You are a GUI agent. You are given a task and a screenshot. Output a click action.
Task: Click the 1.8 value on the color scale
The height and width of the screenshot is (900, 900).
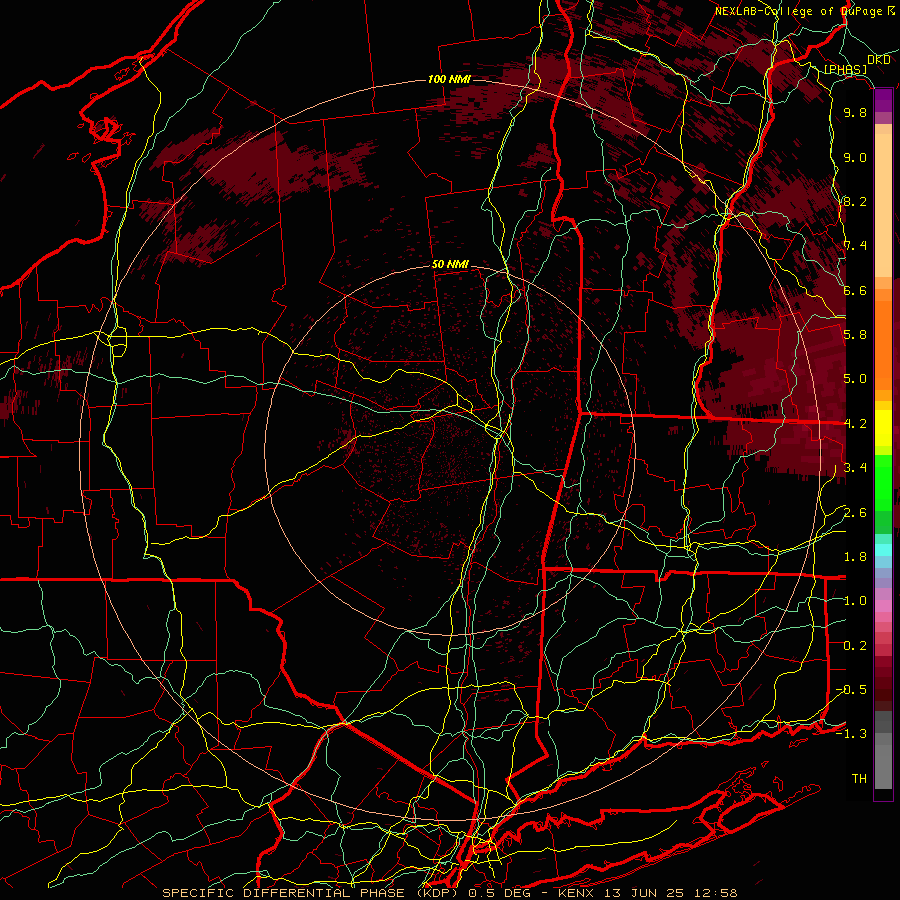click(x=855, y=557)
